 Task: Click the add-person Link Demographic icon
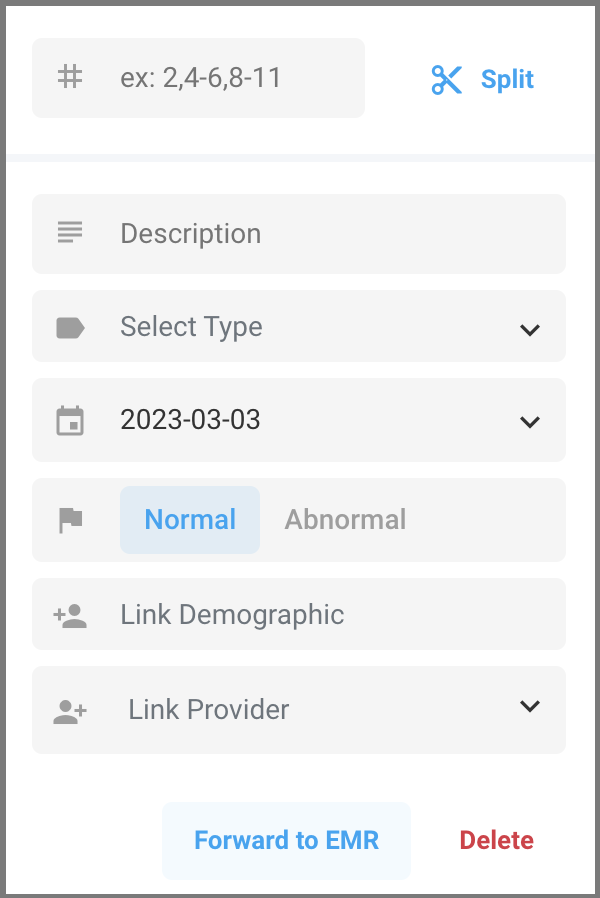coord(70,615)
